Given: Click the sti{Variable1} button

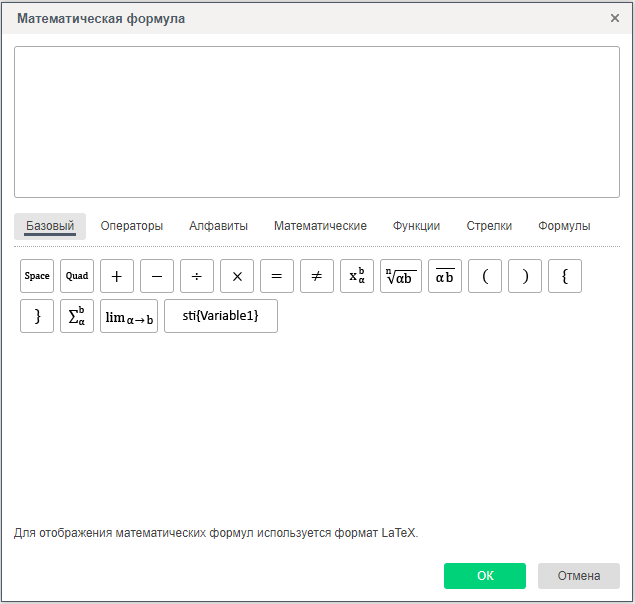Looking at the screenshot, I should (x=221, y=316).
